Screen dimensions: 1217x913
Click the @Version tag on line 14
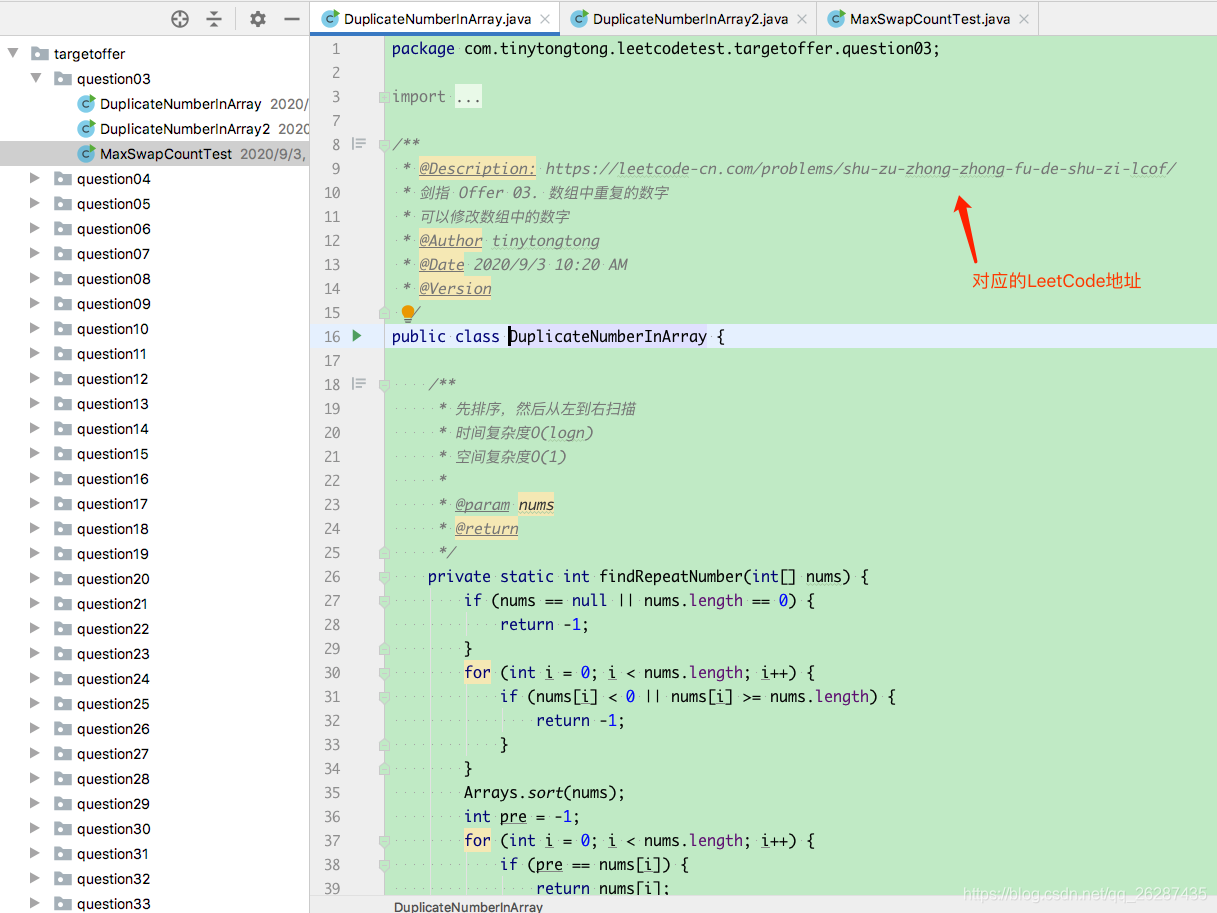pos(455,289)
